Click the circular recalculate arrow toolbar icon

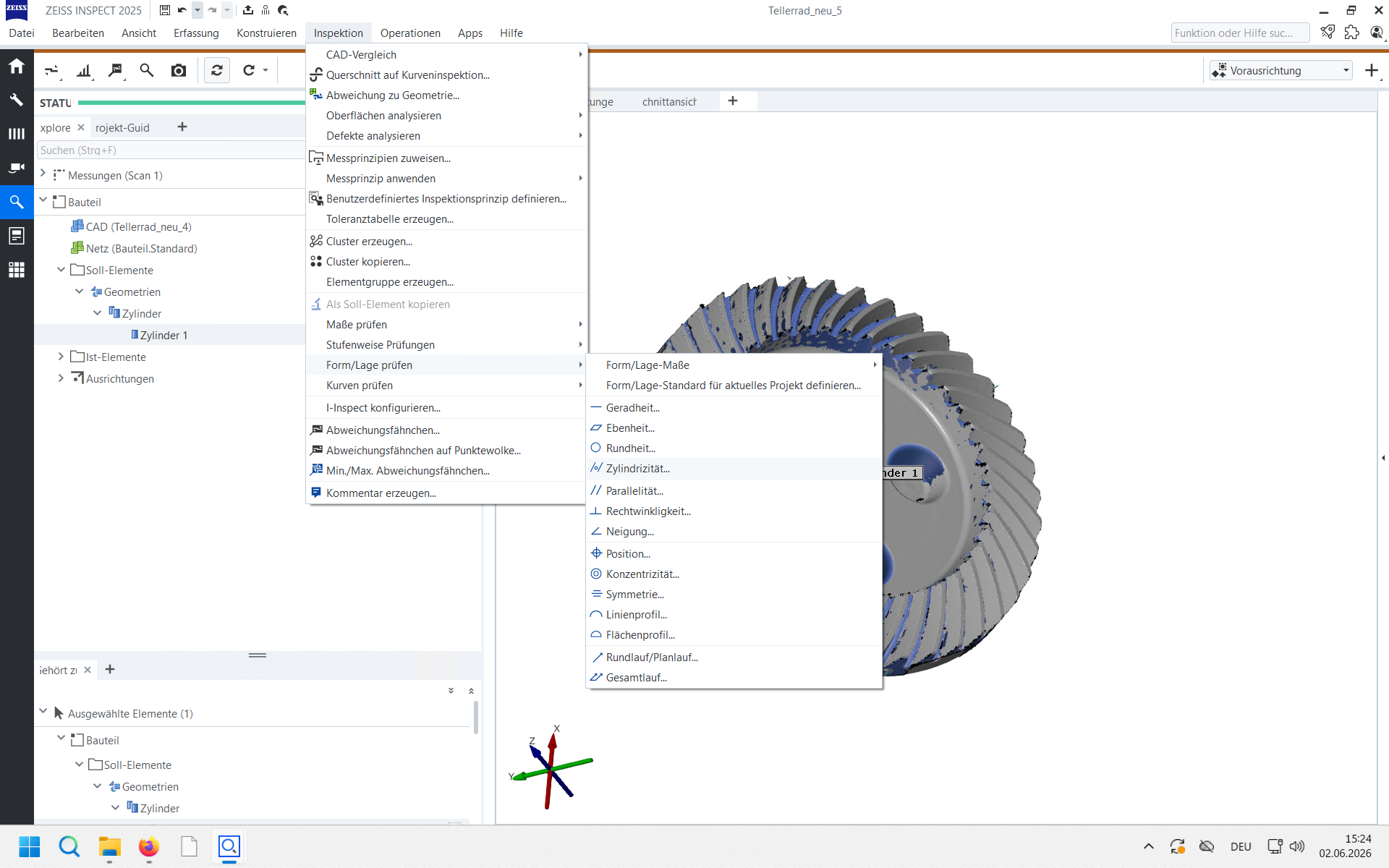click(x=249, y=70)
